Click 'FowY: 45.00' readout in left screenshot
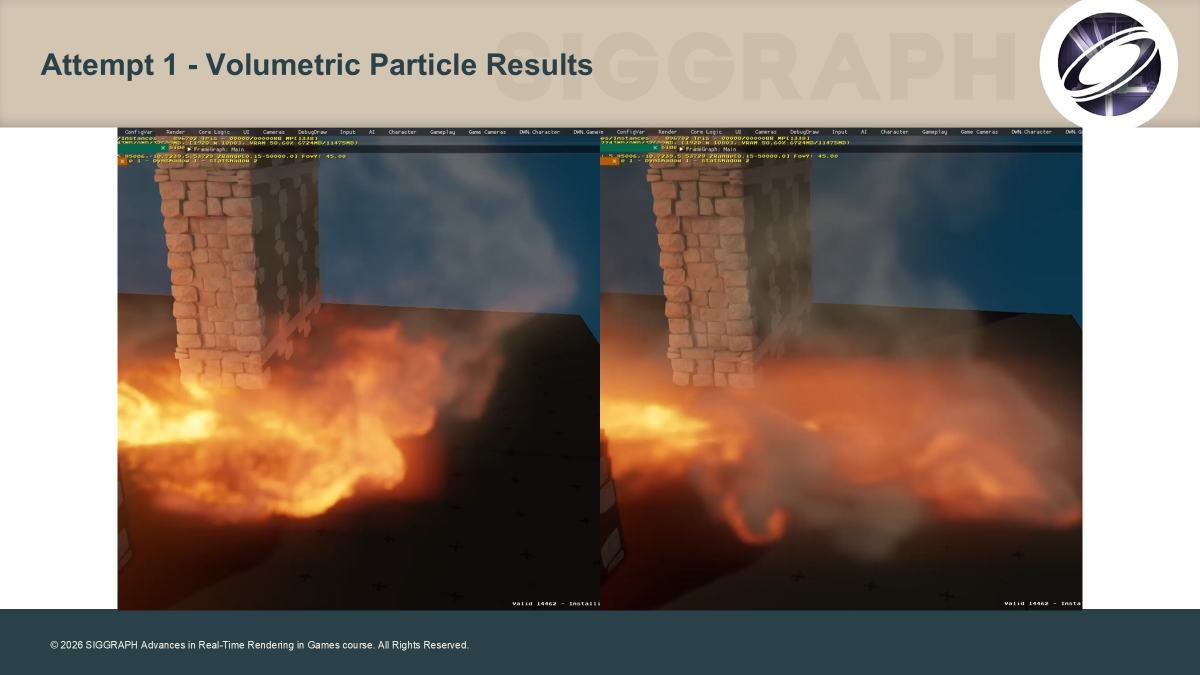The height and width of the screenshot is (675, 1200). [322, 156]
